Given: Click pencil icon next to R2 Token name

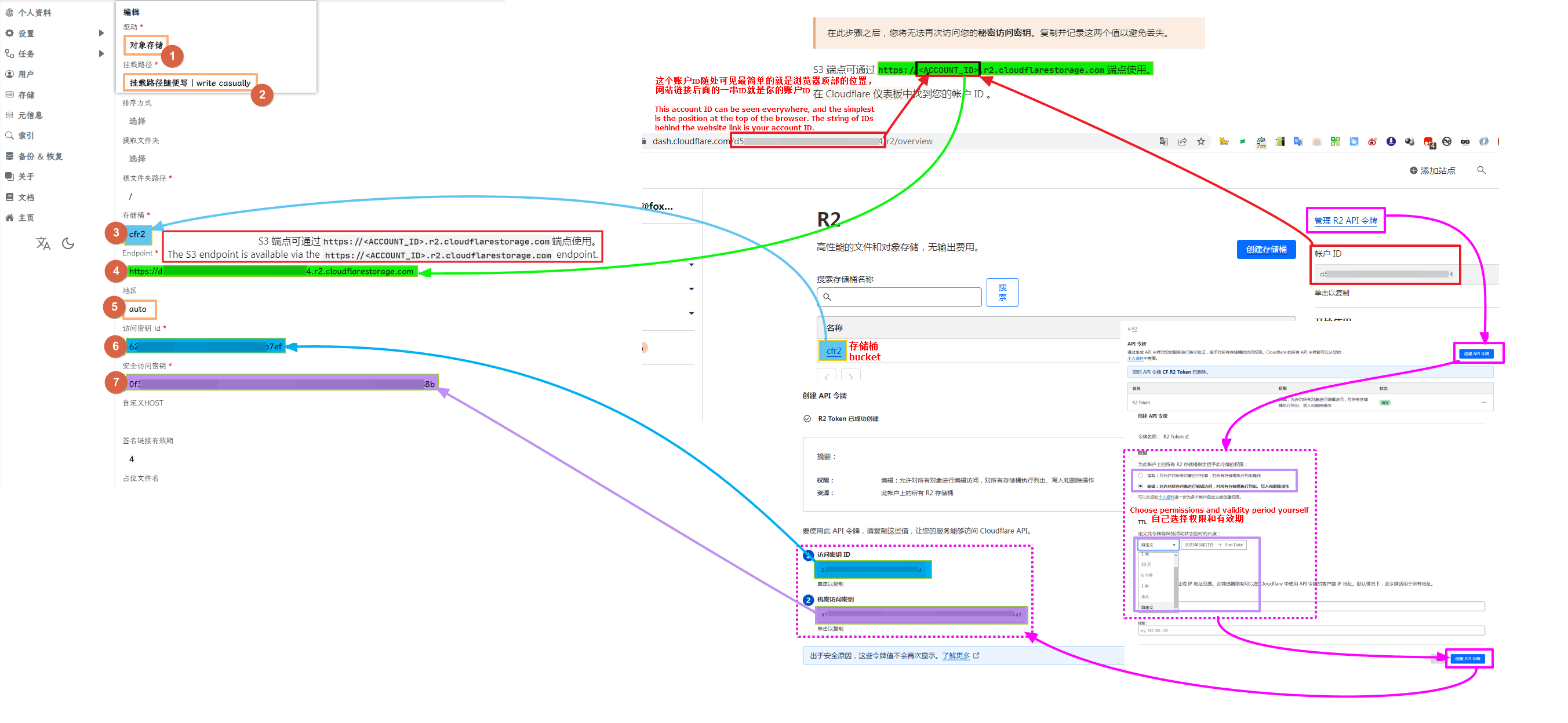Looking at the screenshot, I should tap(1187, 436).
